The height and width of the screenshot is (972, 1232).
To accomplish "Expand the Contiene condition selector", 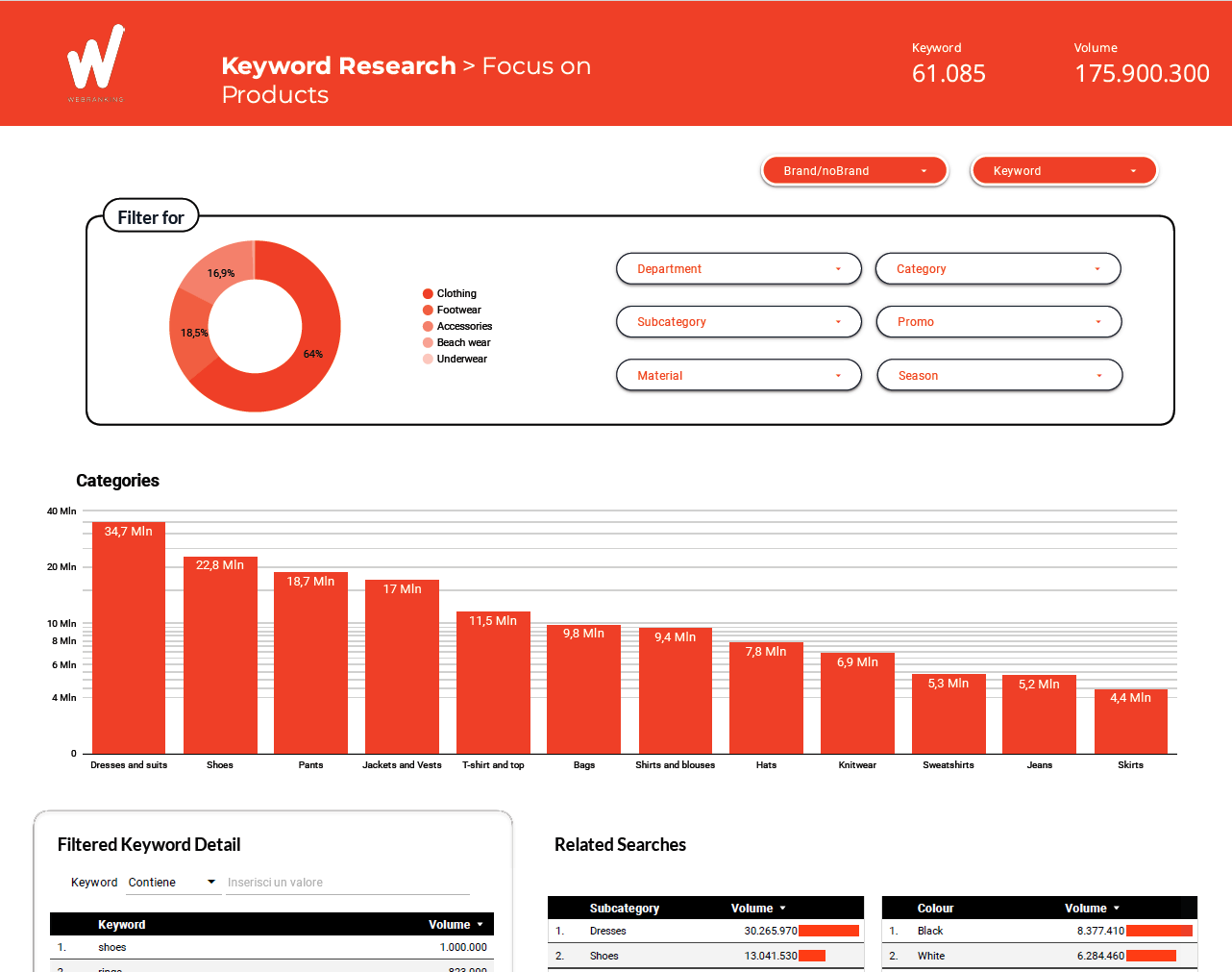I will pos(173,882).
